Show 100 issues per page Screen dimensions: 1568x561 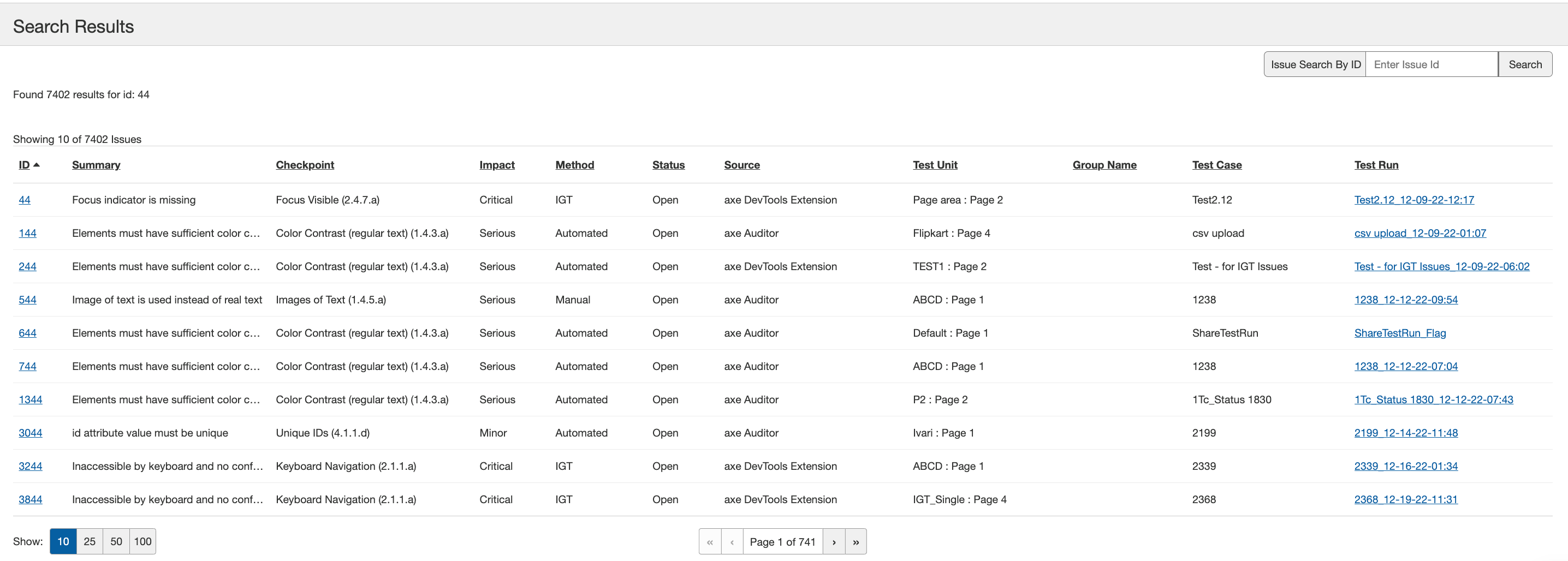(x=142, y=541)
